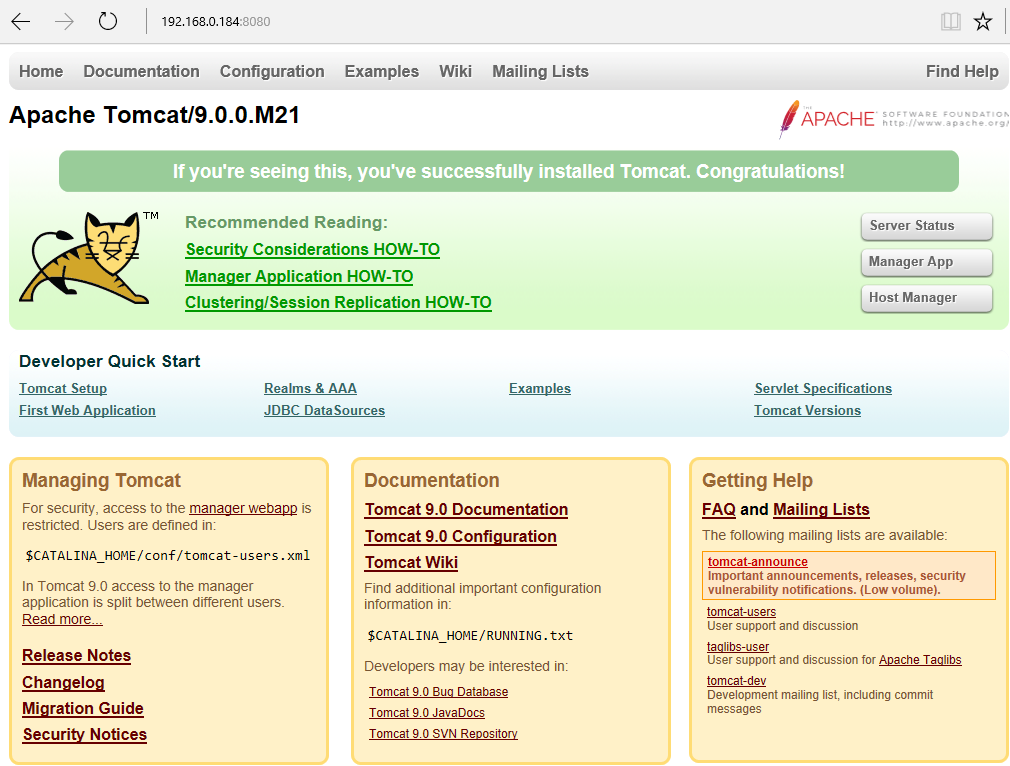Click the $CATALINA_HOME/conf/tomcat-users.xml path text
This screenshot has width=1010, height=766.
tap(167, 555)
